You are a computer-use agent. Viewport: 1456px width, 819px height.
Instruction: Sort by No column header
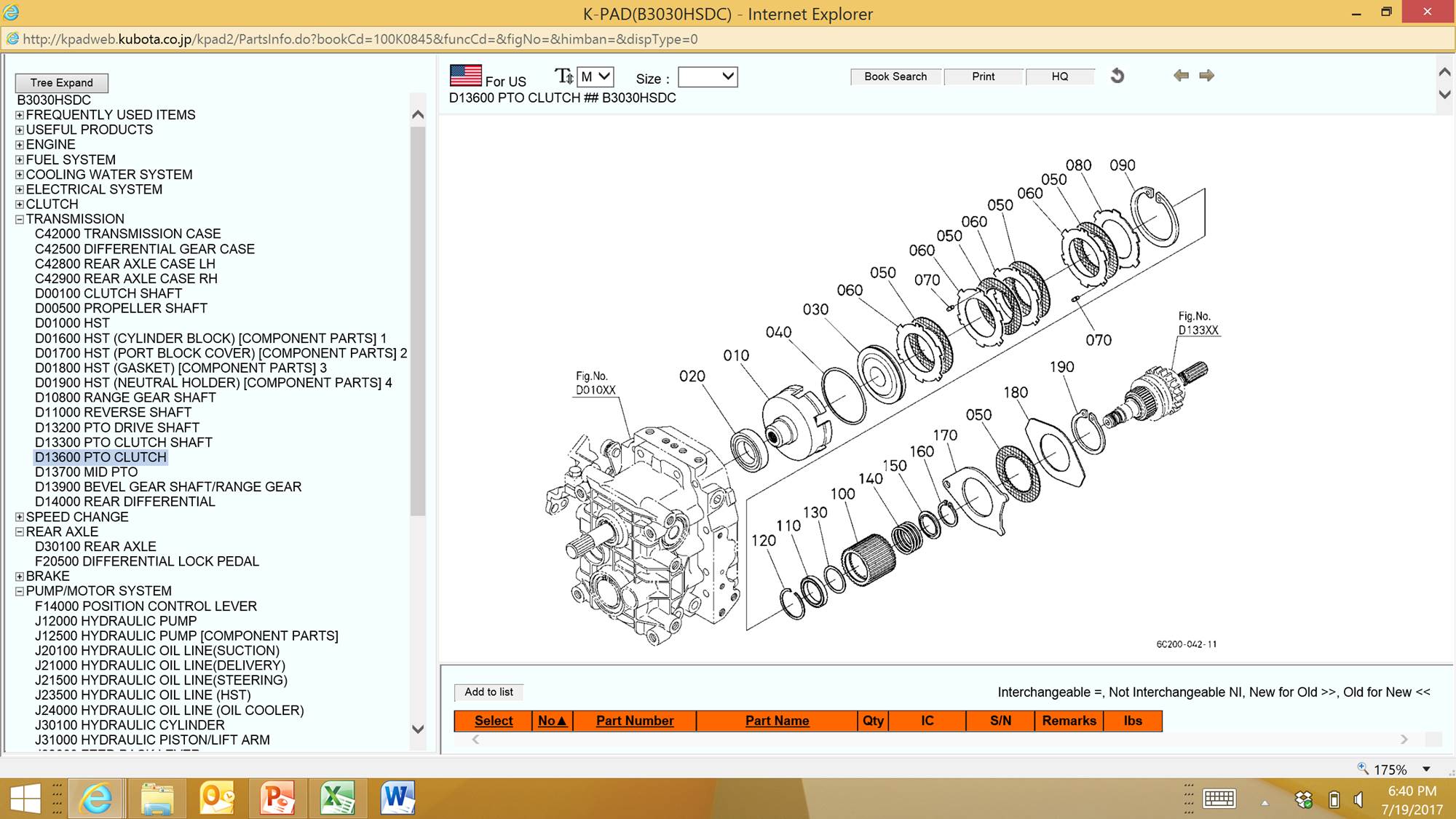point(553,721)
